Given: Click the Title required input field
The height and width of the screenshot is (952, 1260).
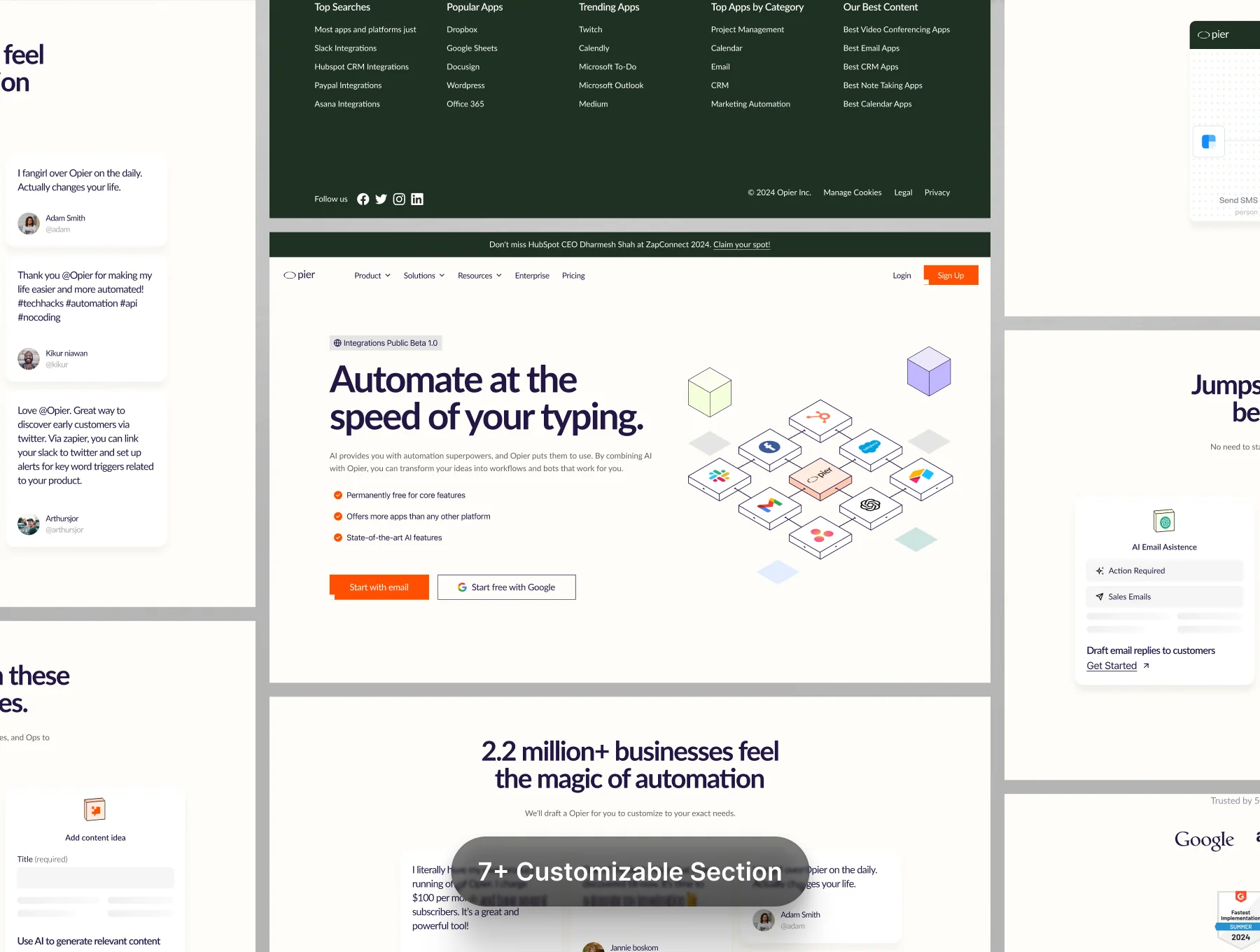Looking at the screenshot, I should [95, 878].
